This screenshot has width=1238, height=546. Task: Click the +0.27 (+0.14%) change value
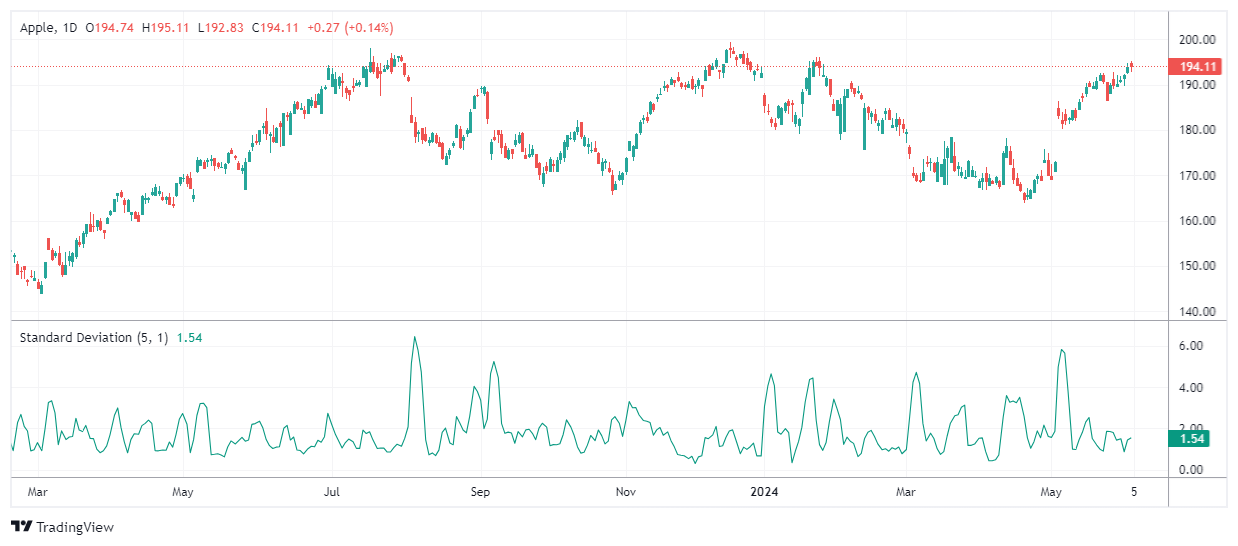pos(350,27)
